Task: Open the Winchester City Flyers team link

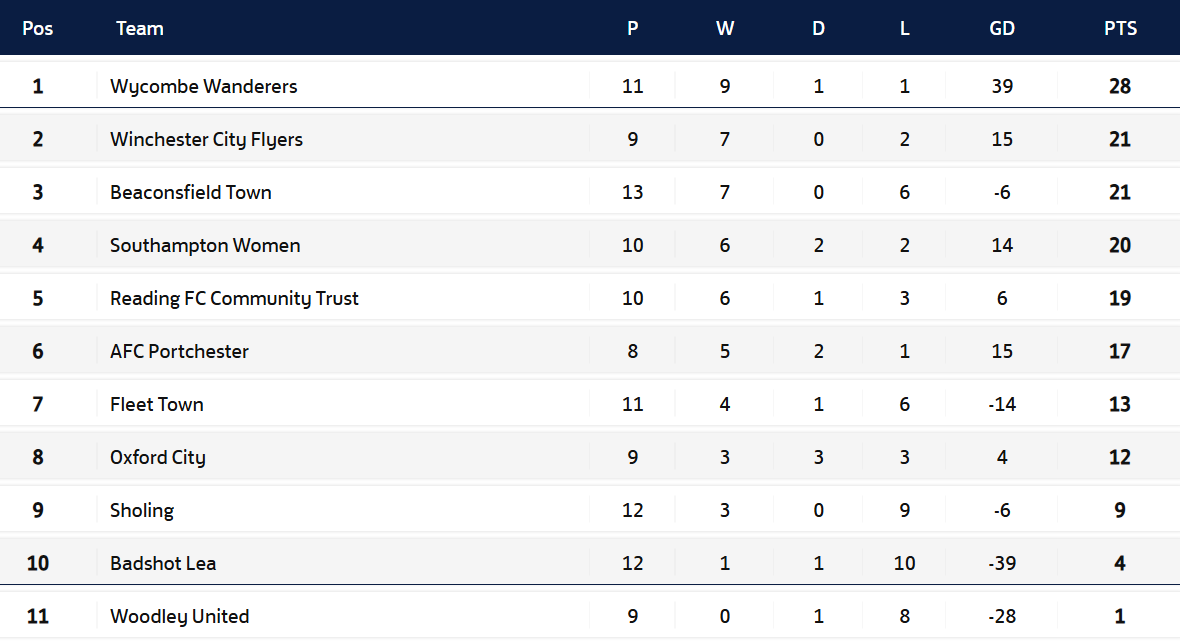Action: [206, 139]
